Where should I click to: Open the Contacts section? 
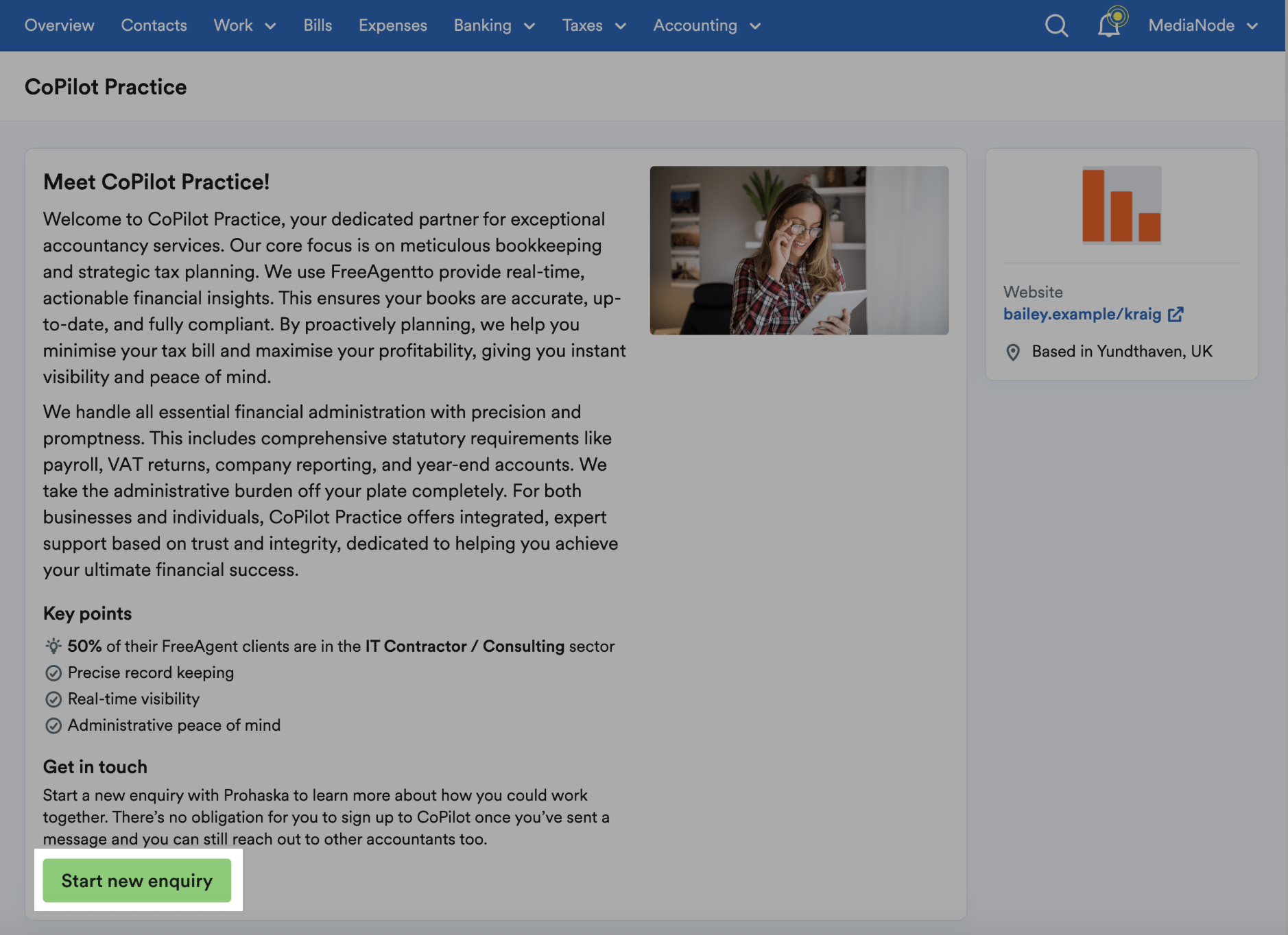click(154, 25)
